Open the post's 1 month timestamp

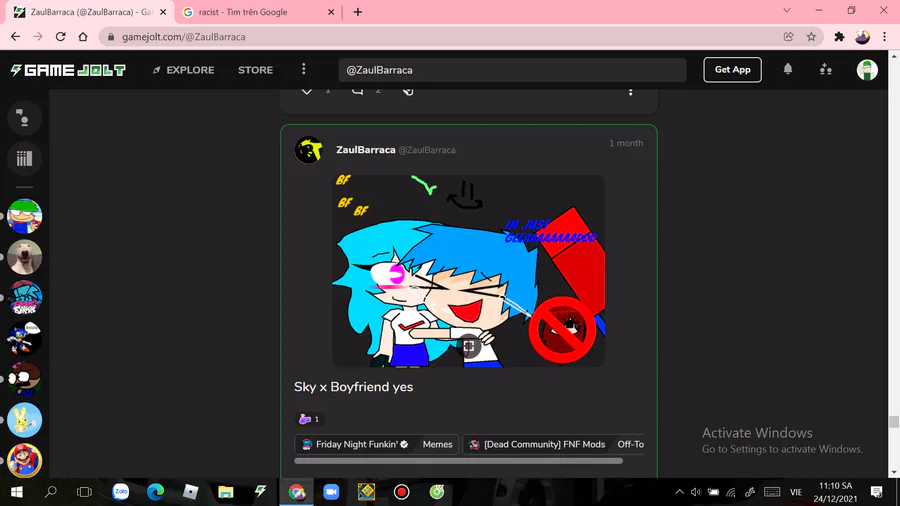[x=626, y=143]
